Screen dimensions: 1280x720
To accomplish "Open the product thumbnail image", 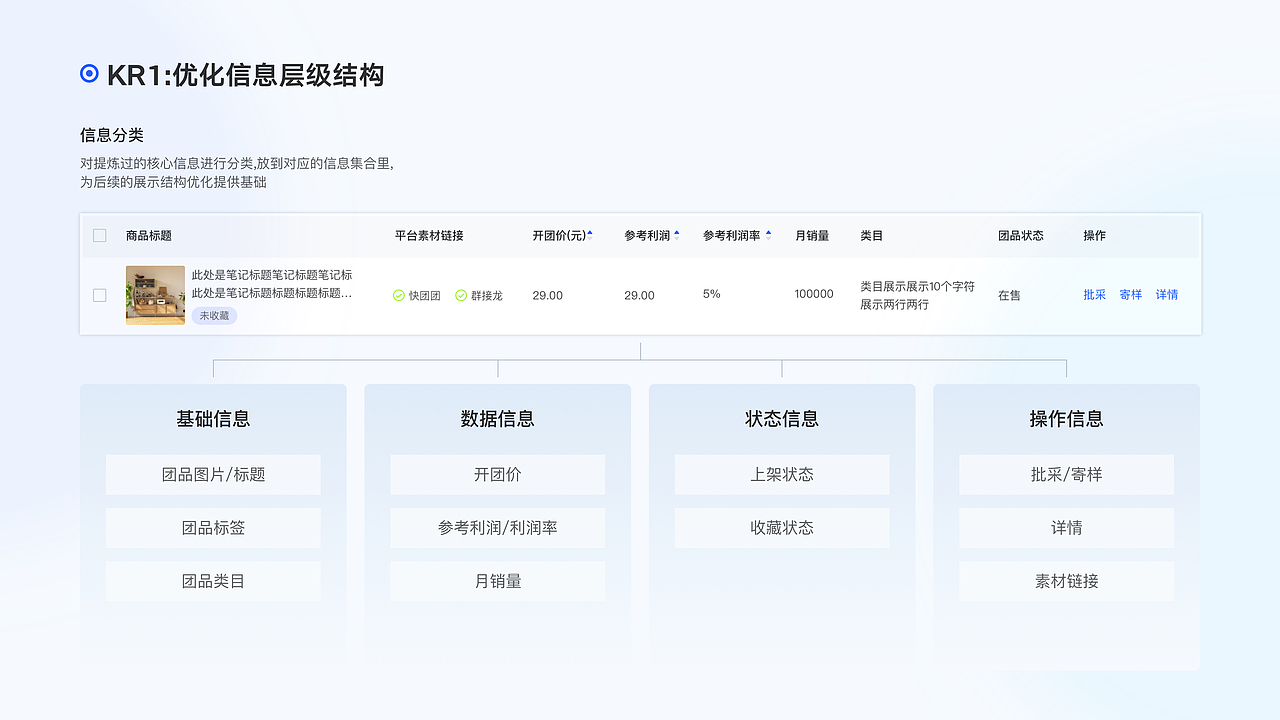I will [x=155, y=295].
